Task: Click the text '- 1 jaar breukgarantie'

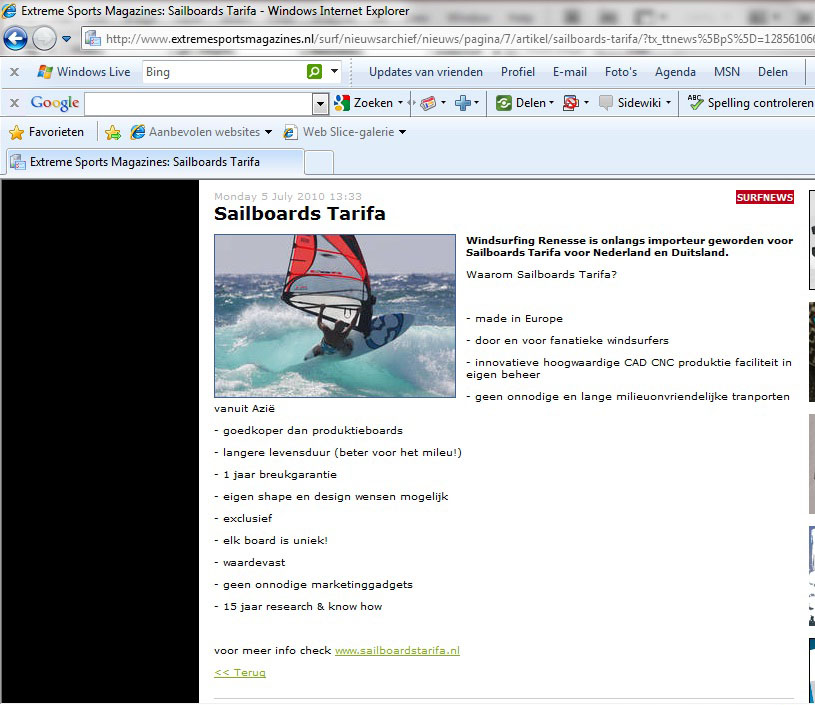Action: point(275,474)
